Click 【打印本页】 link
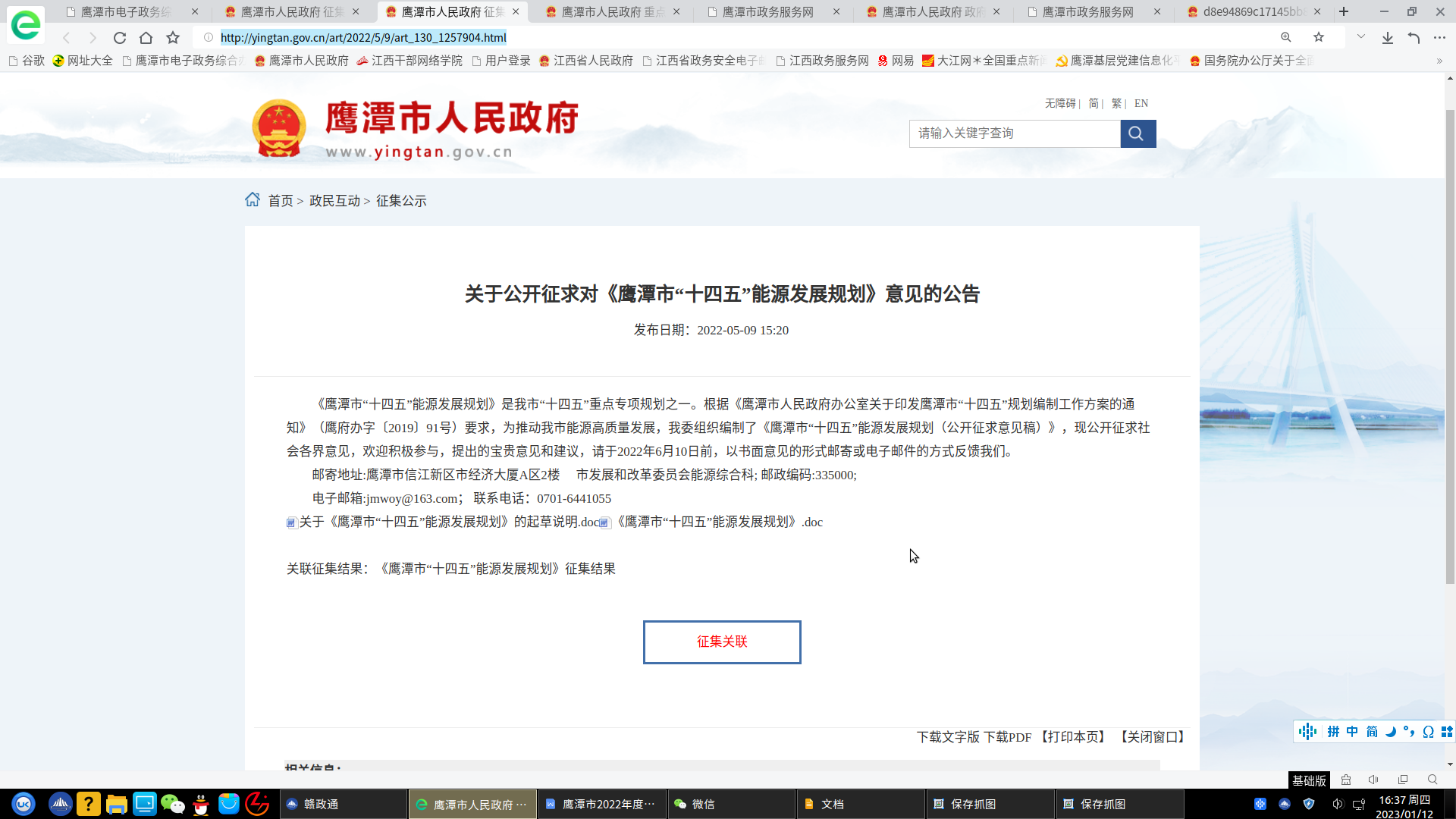Image resolution: width=1456 pixels, height=819 pixels. click(1073, 737)
